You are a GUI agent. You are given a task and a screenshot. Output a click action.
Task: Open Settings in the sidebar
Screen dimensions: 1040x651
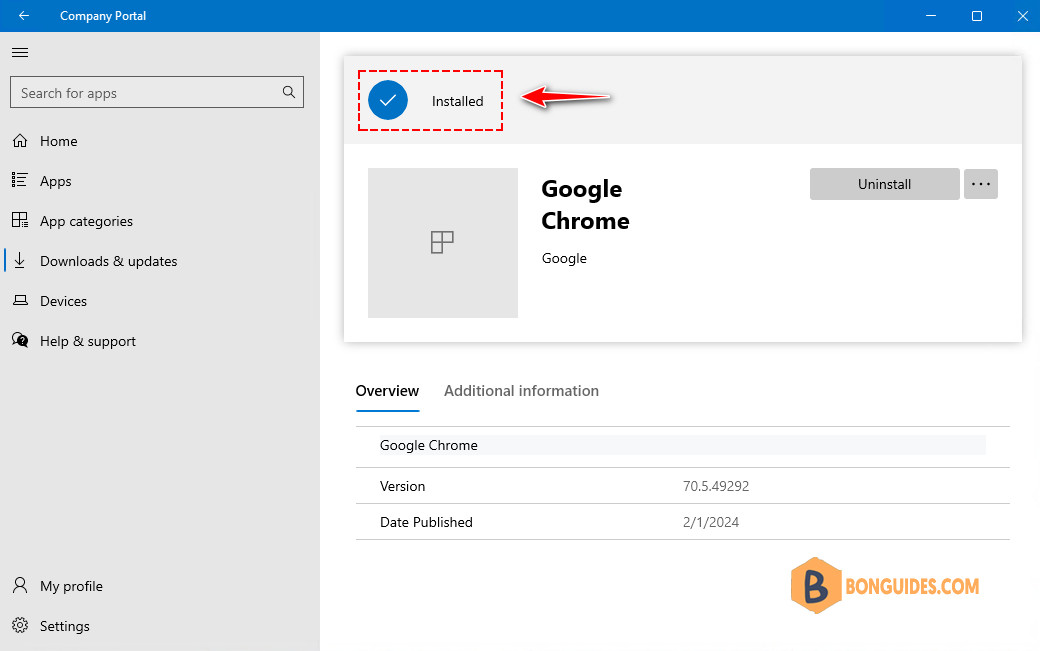159,626
